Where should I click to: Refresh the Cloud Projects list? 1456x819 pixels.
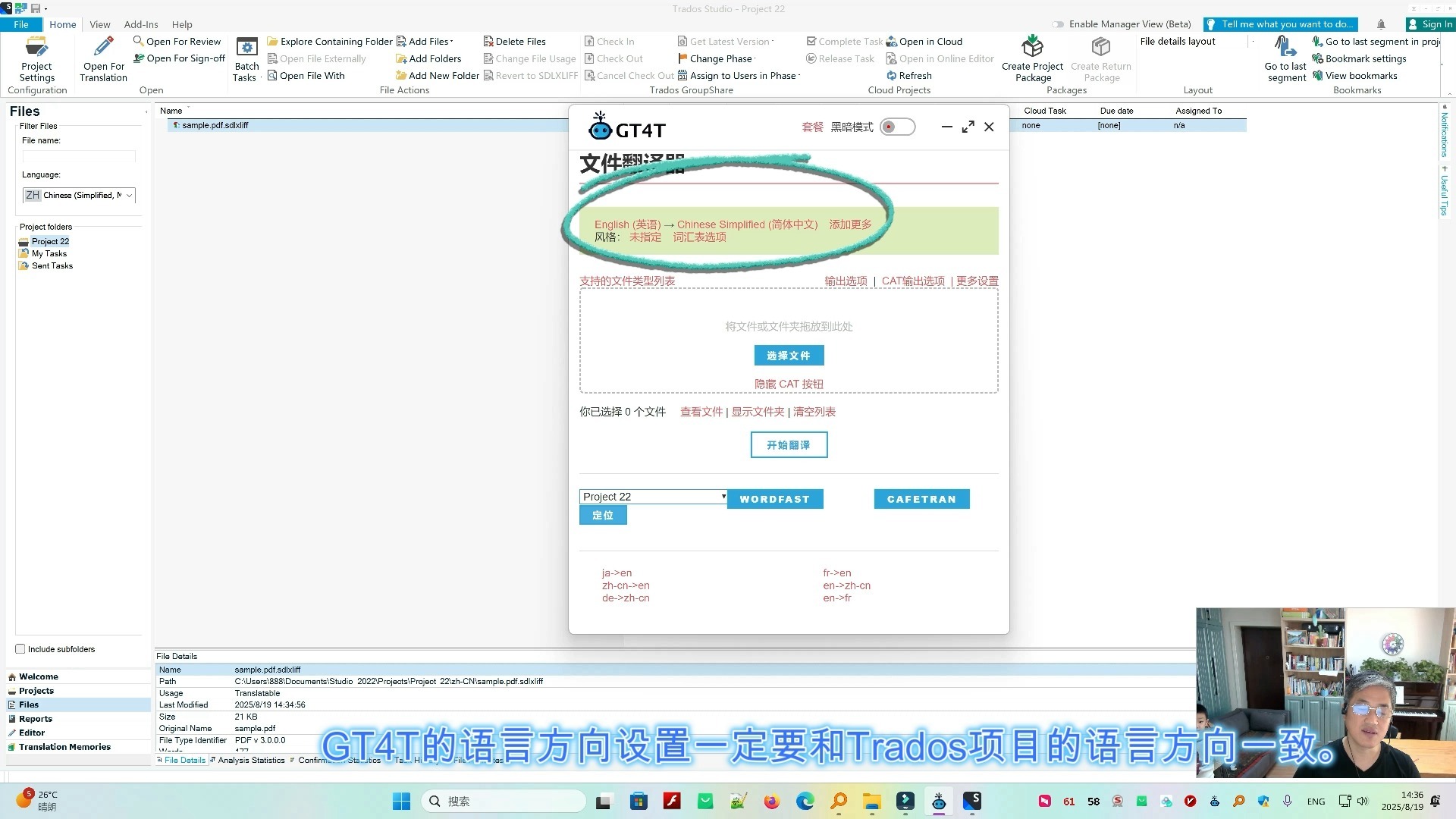click(909, 75)
